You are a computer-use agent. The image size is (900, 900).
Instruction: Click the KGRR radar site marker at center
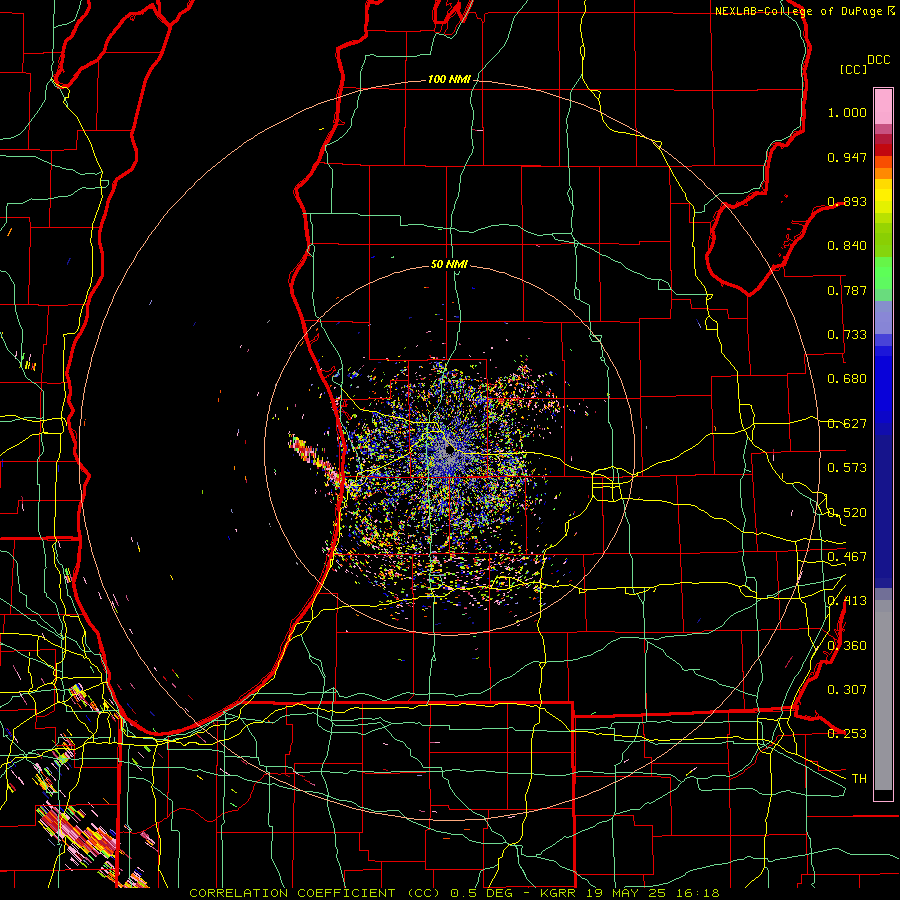449,449
